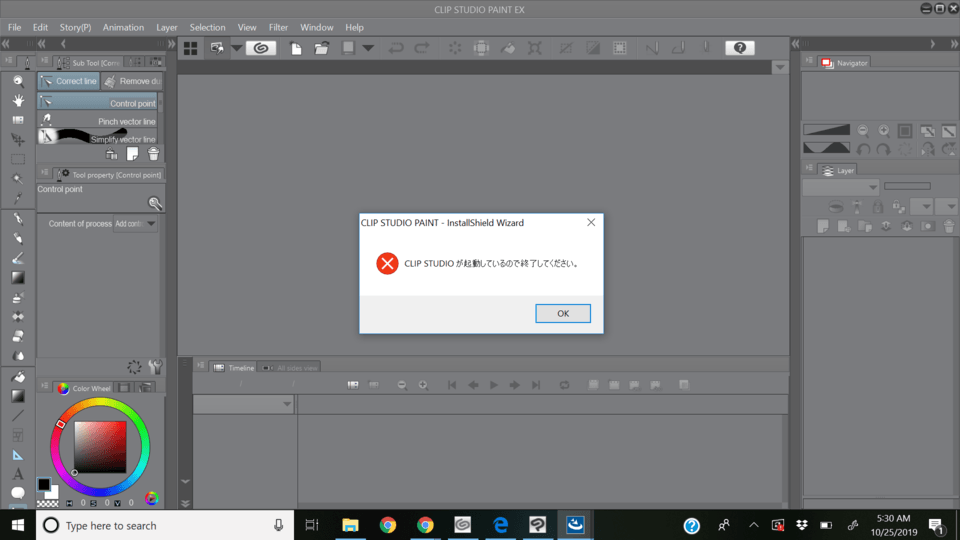Open the Timeline selection dropdown
Viewport: 960px width, 540px height.
pyautogui.click(x=244, y=404)
